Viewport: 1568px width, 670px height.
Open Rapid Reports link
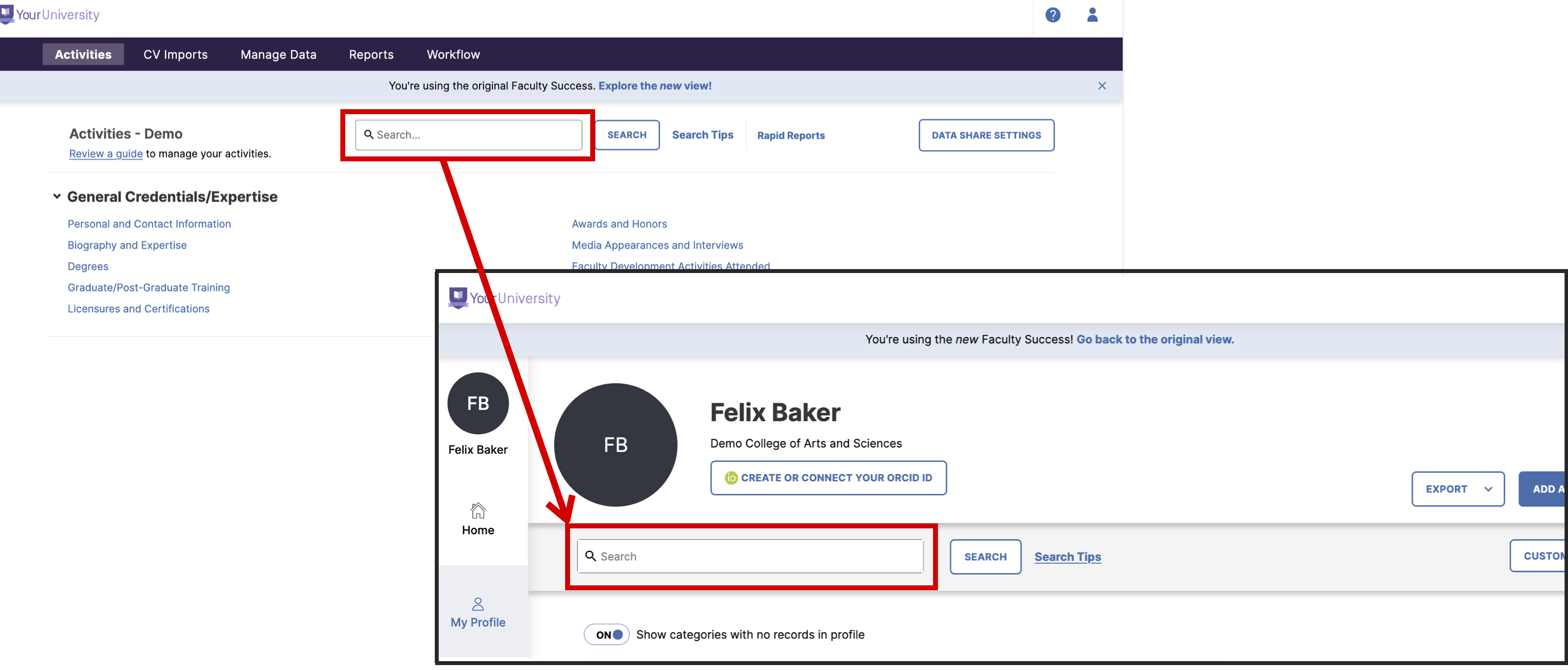click(791, 135)
